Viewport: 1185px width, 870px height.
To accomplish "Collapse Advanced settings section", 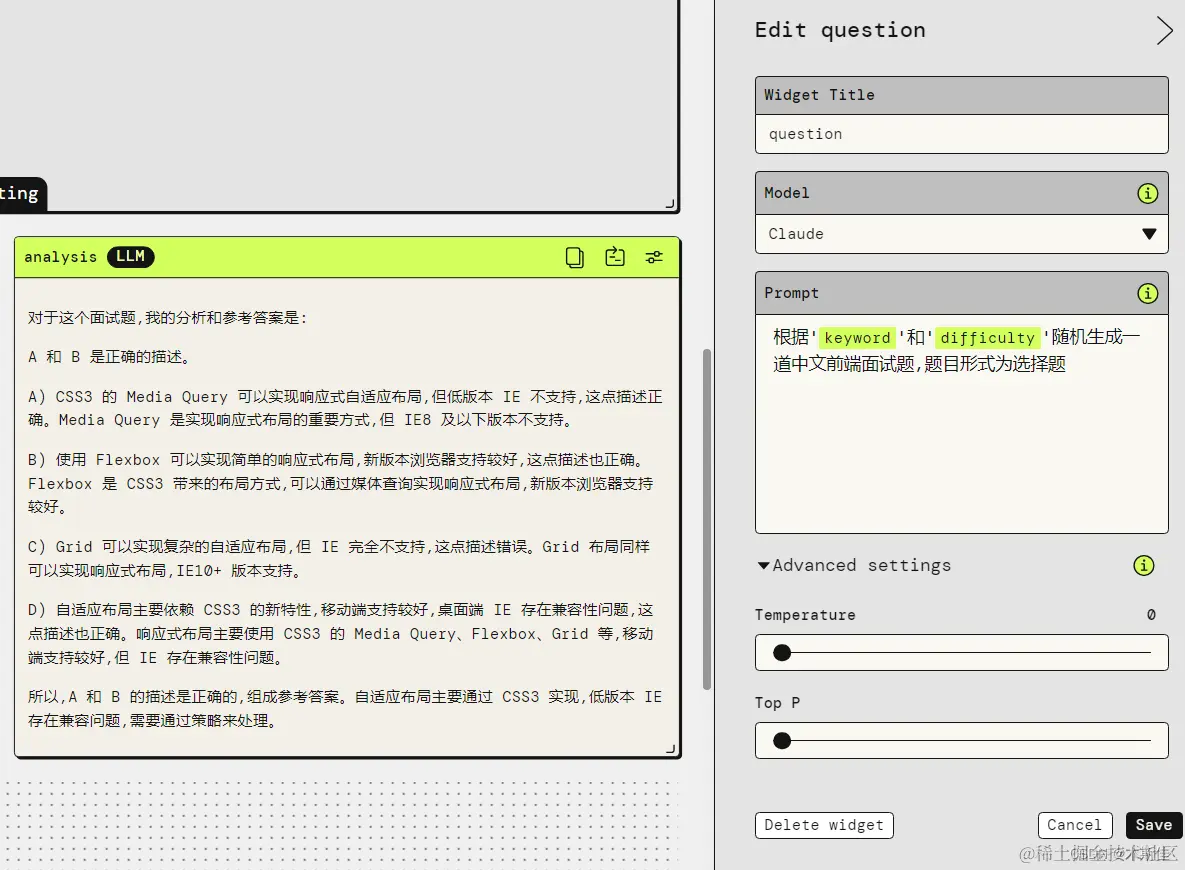I will 854,565.
